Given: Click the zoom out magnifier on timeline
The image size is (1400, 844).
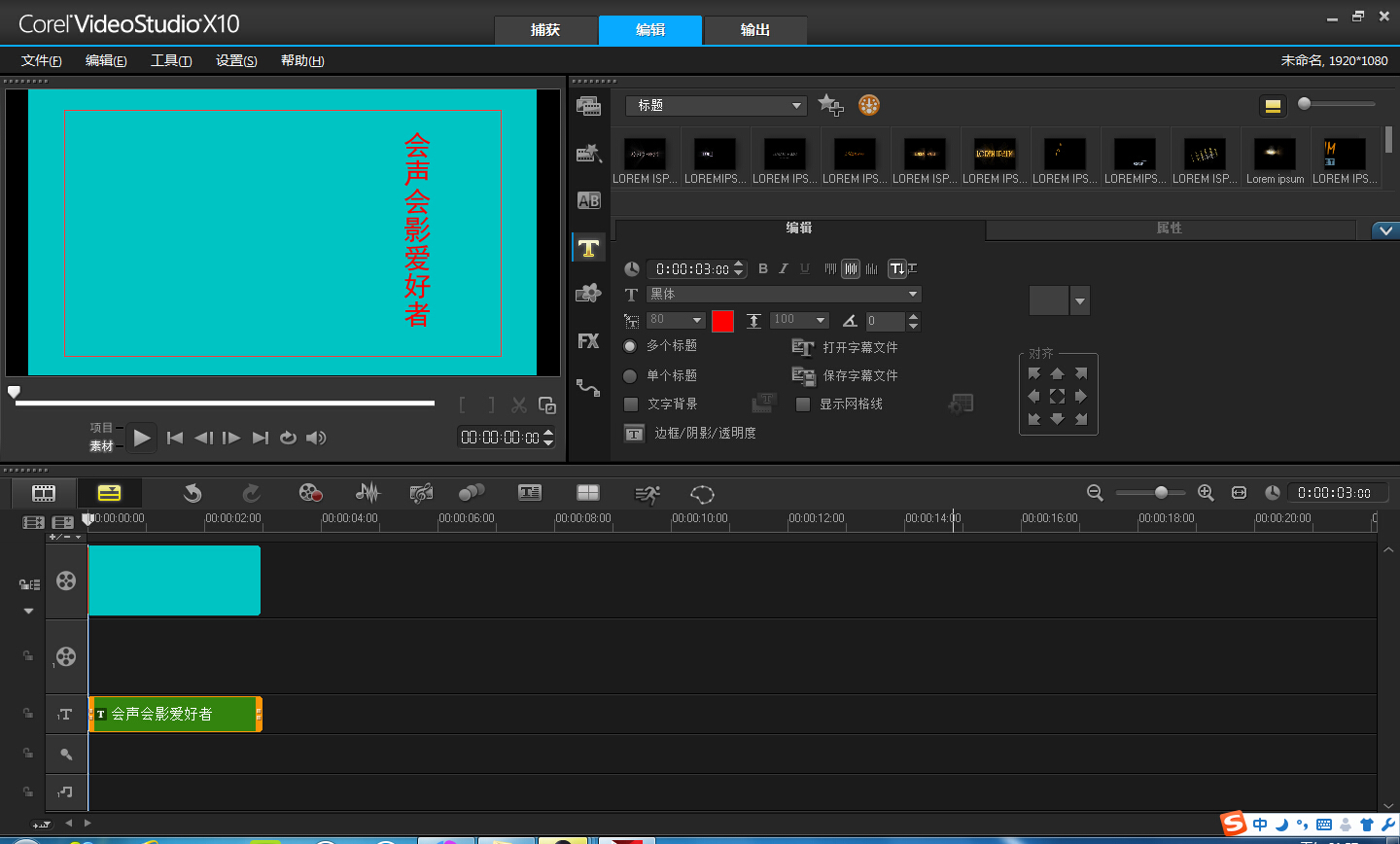Looking at the screenshot, I should [1095, 493].
